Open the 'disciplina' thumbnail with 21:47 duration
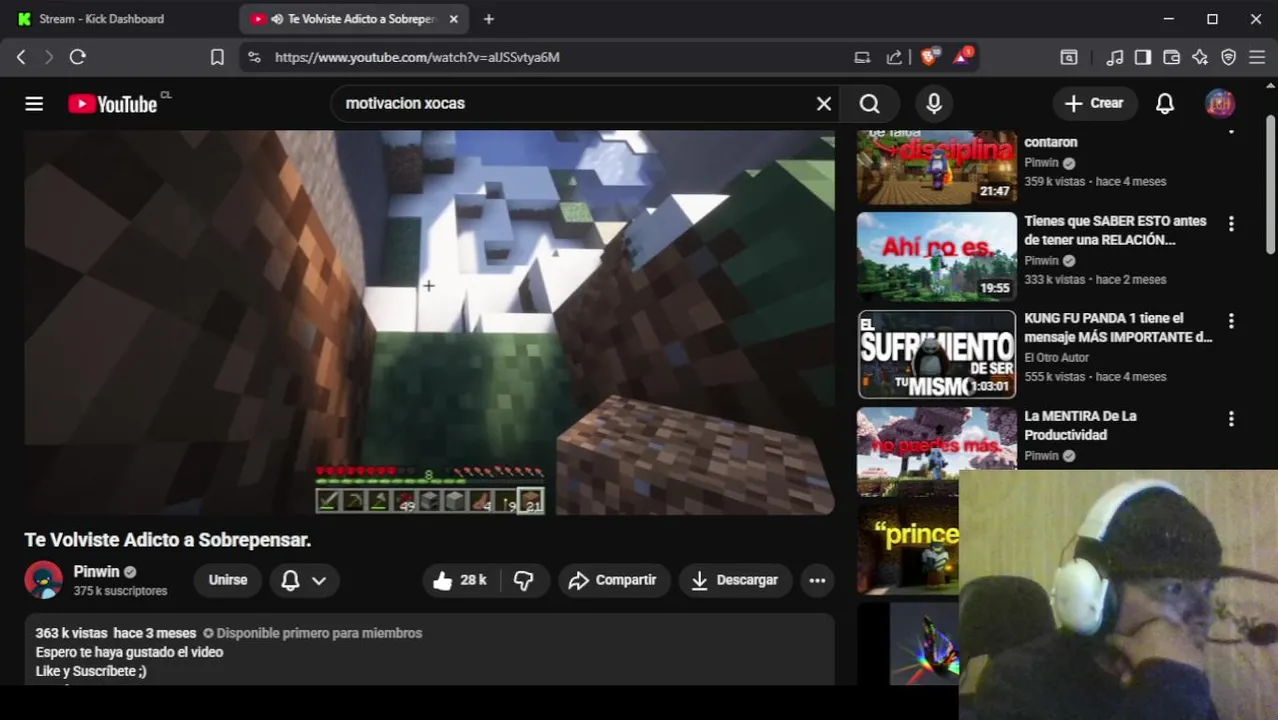 (936, 167)
